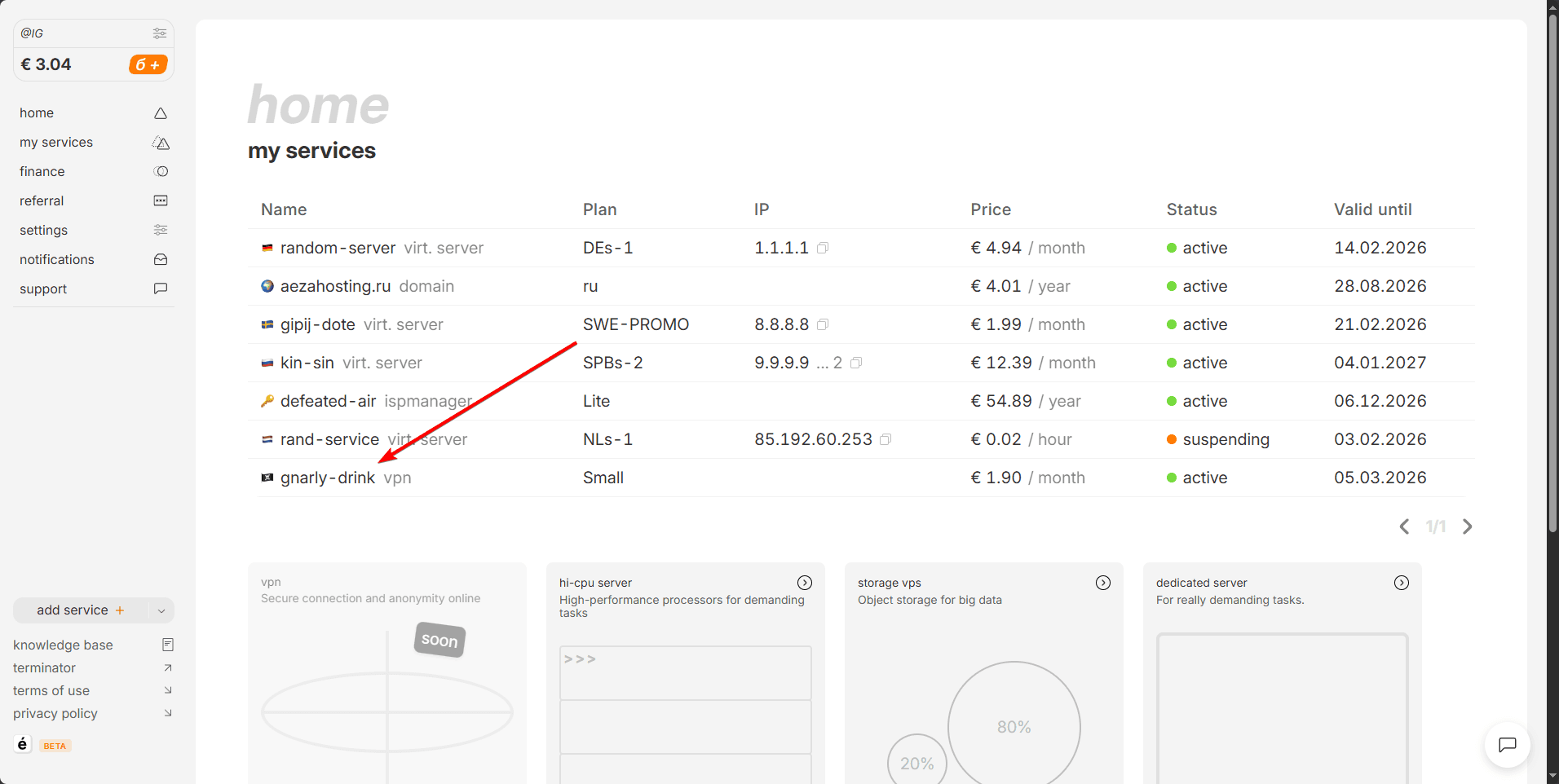Viewport: 1559px width, 784px height.
Task: Open notifications in the sidebar
Action: (57, 259)
